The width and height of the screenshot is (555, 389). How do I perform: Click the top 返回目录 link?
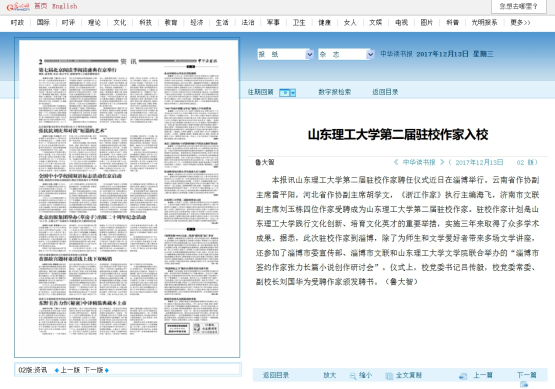(385, 92)
